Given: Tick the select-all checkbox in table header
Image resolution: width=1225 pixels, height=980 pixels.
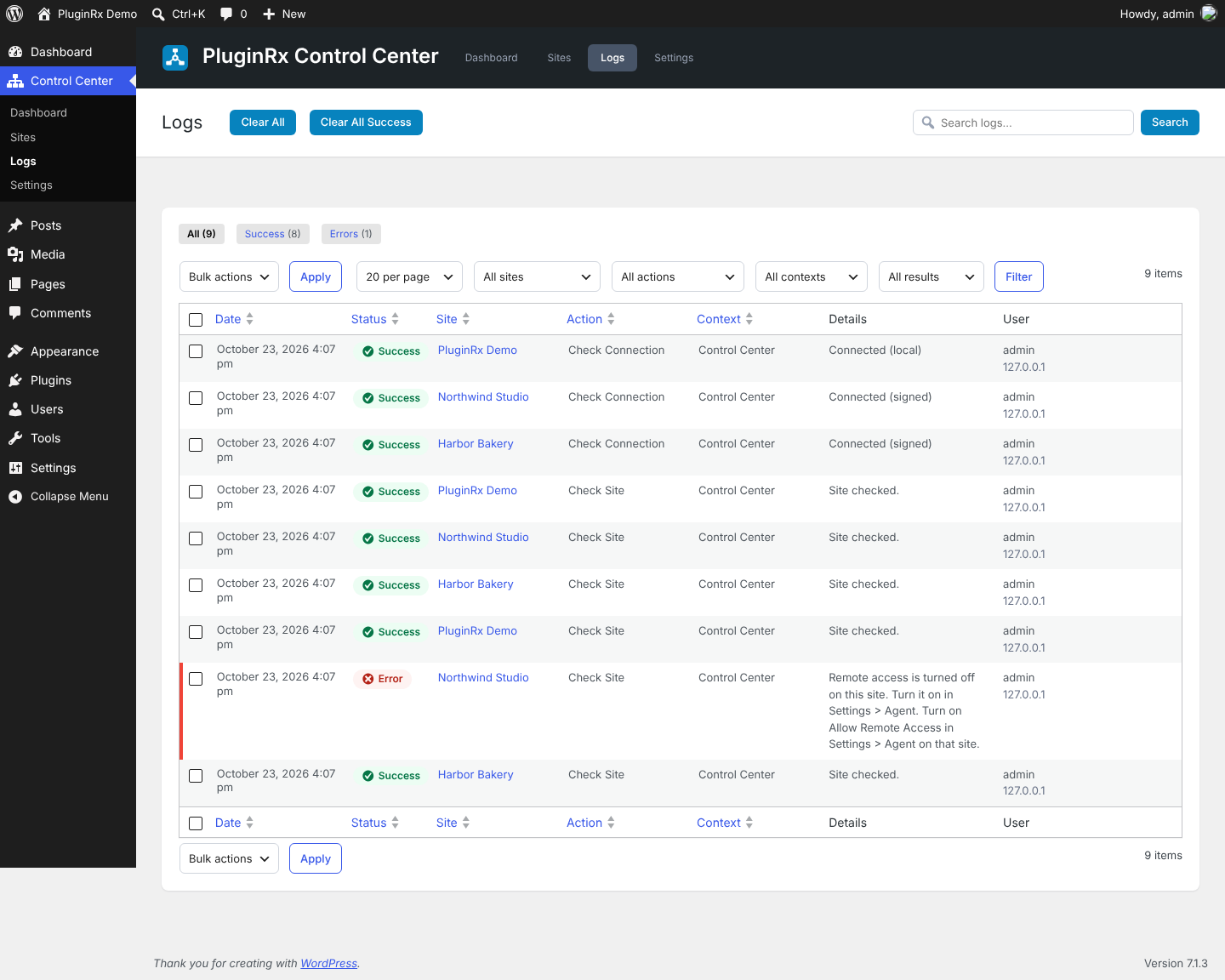Looking at the screenshot, I should (196, 320).
